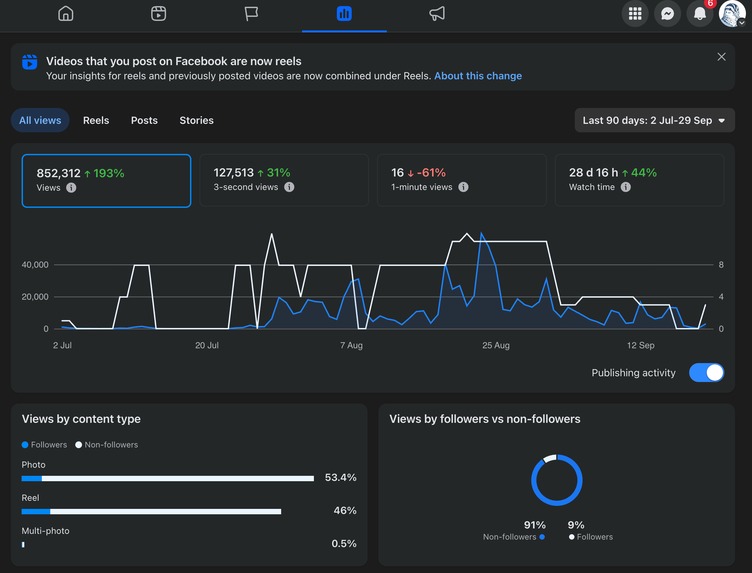Click the 193% views increase indicator
The width and height of the screenshot is (752, 573).
point(104,174)
